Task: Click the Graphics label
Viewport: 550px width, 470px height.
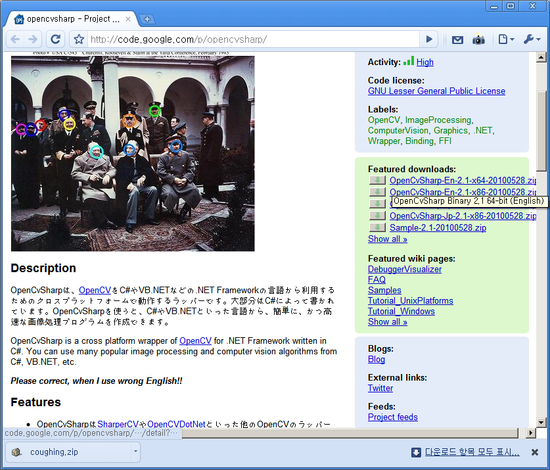Action: point(450,130)
